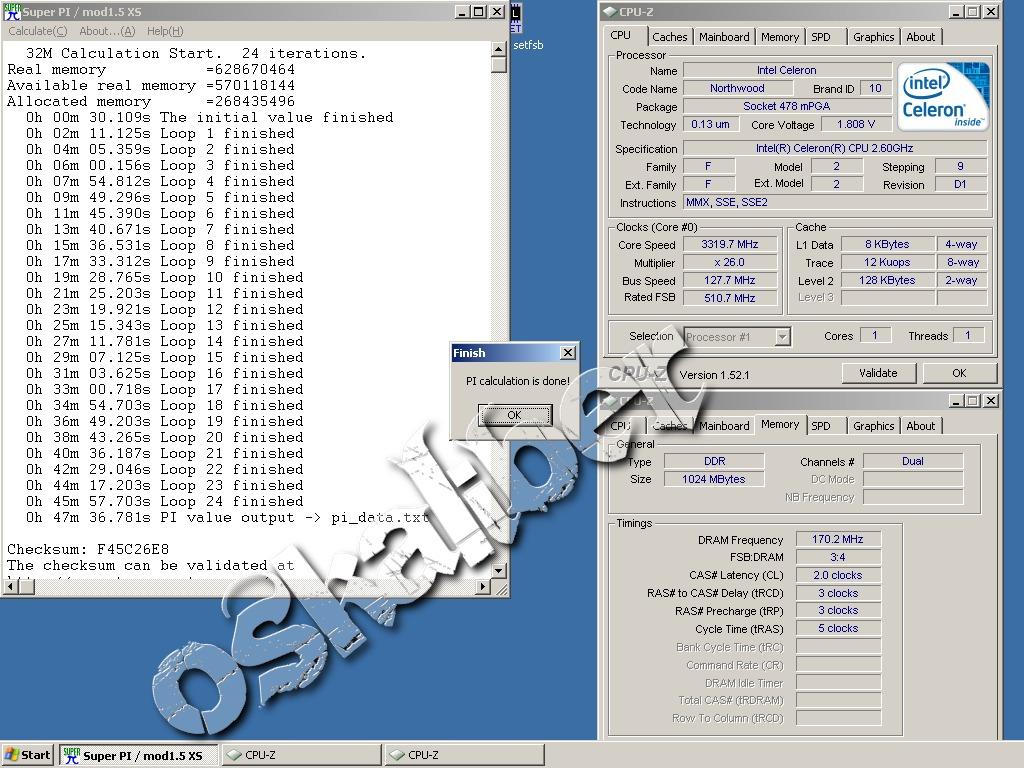Image resolution: width=1024 pixels, height=768 pixels.
Task: Click Super PI vertical scrollbar up arrow
Action: point(498,49)
